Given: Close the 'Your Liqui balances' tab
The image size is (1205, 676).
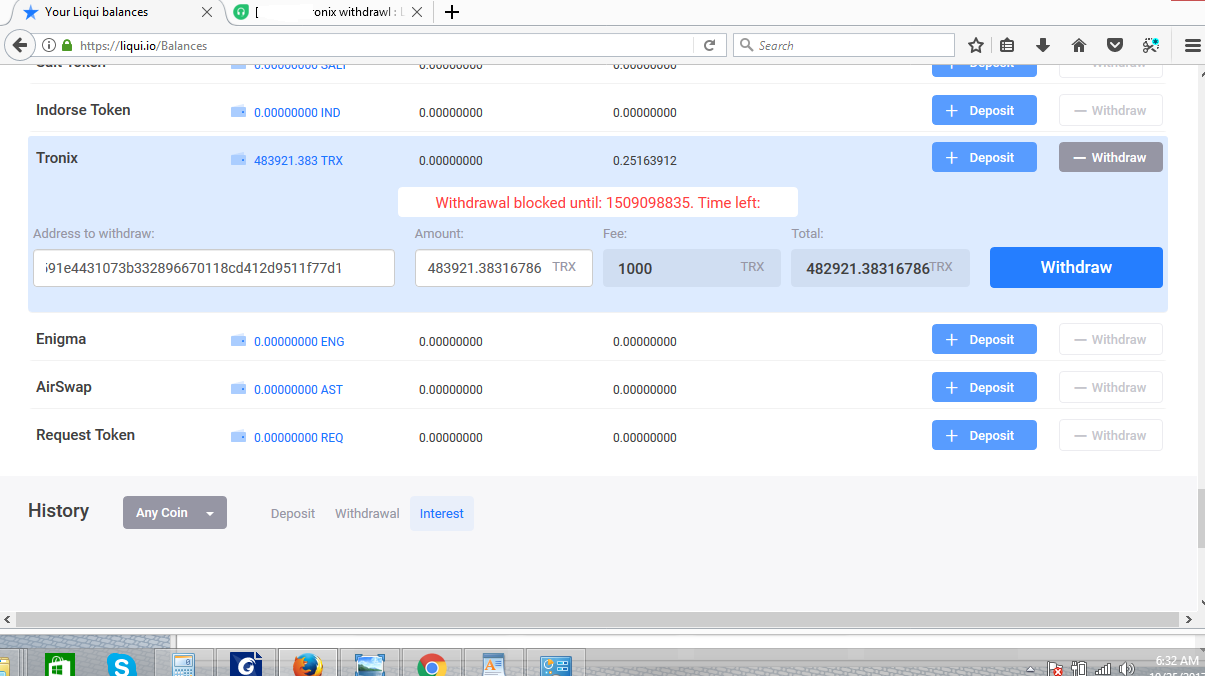Looking at the screenshot, I should pos(208,12).
